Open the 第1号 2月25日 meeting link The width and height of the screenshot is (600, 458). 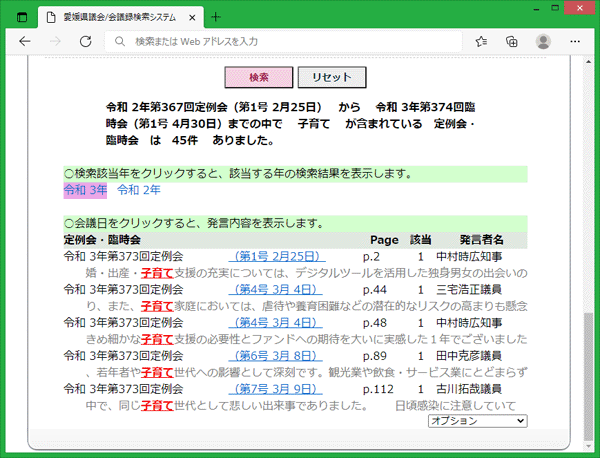click(x=277, y=256)
